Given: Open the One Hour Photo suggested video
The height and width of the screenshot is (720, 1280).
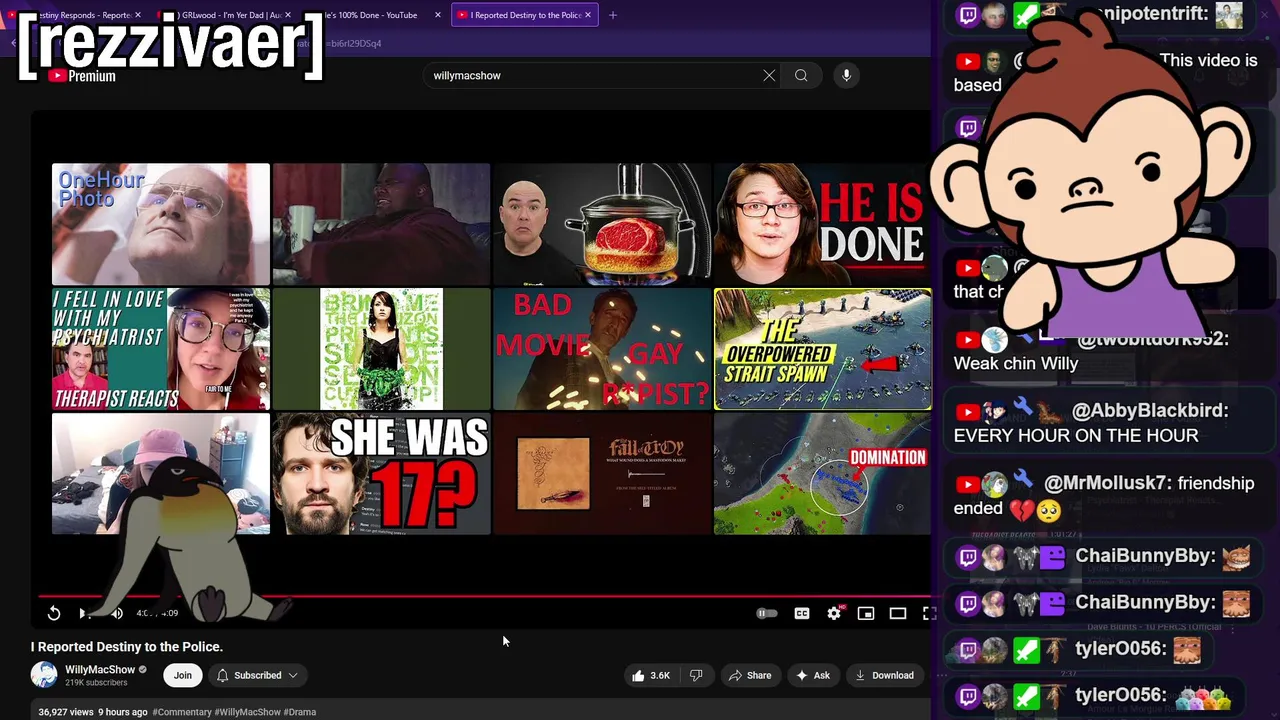Looking at the screenshot, I should coord(161,224).
